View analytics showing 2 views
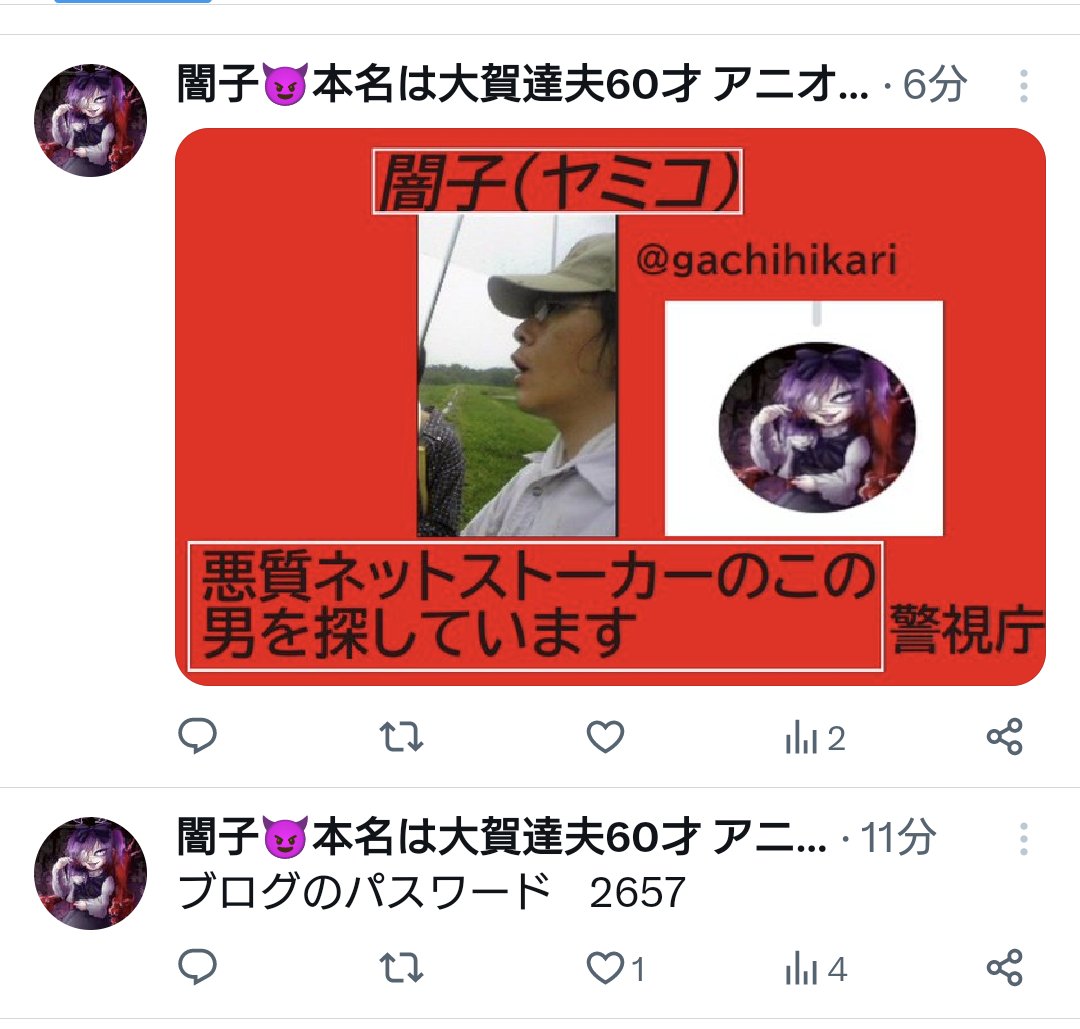1080x1029 pixels. pyautogui.click(x=815, y=738)
